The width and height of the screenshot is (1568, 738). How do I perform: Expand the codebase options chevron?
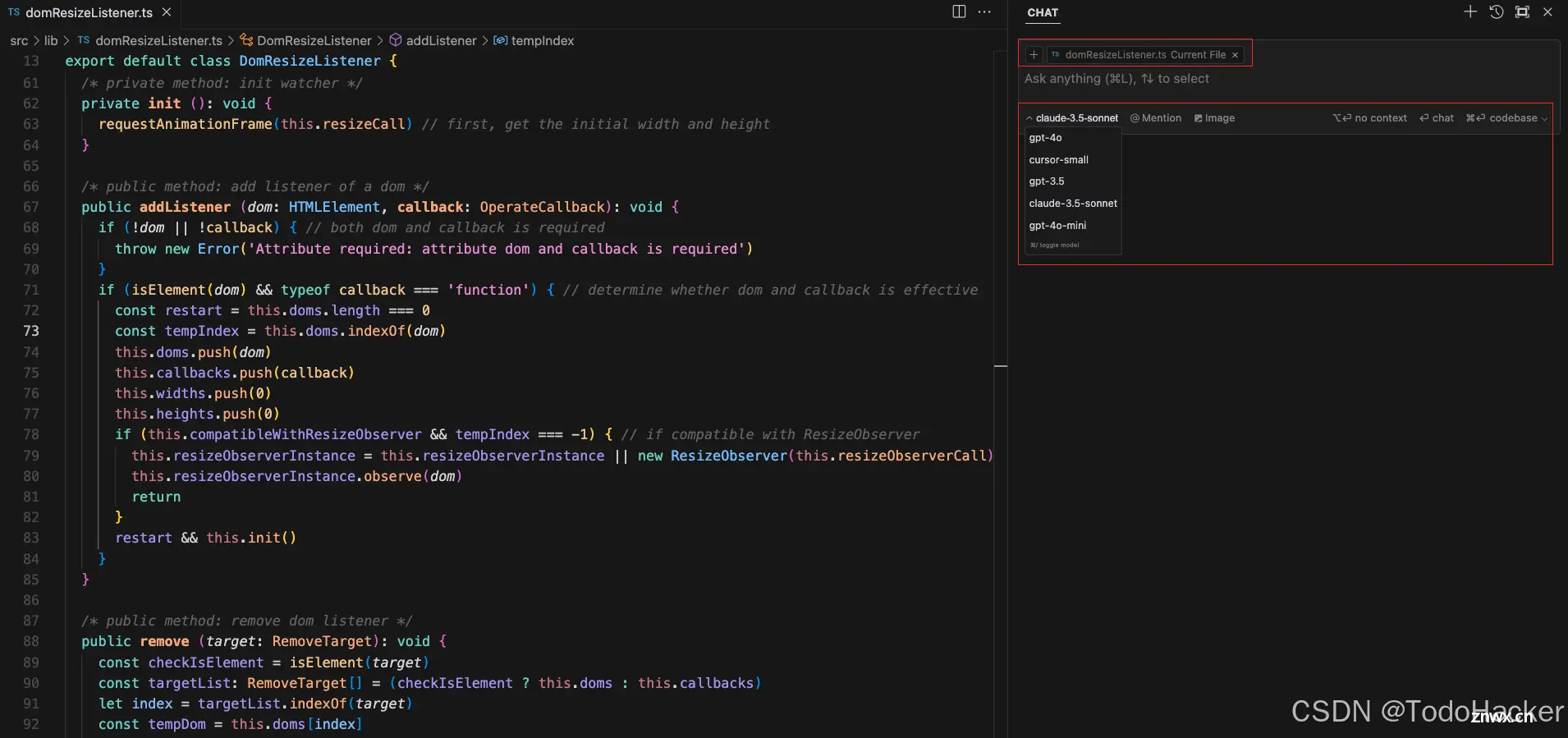(x=1544, y=119)
